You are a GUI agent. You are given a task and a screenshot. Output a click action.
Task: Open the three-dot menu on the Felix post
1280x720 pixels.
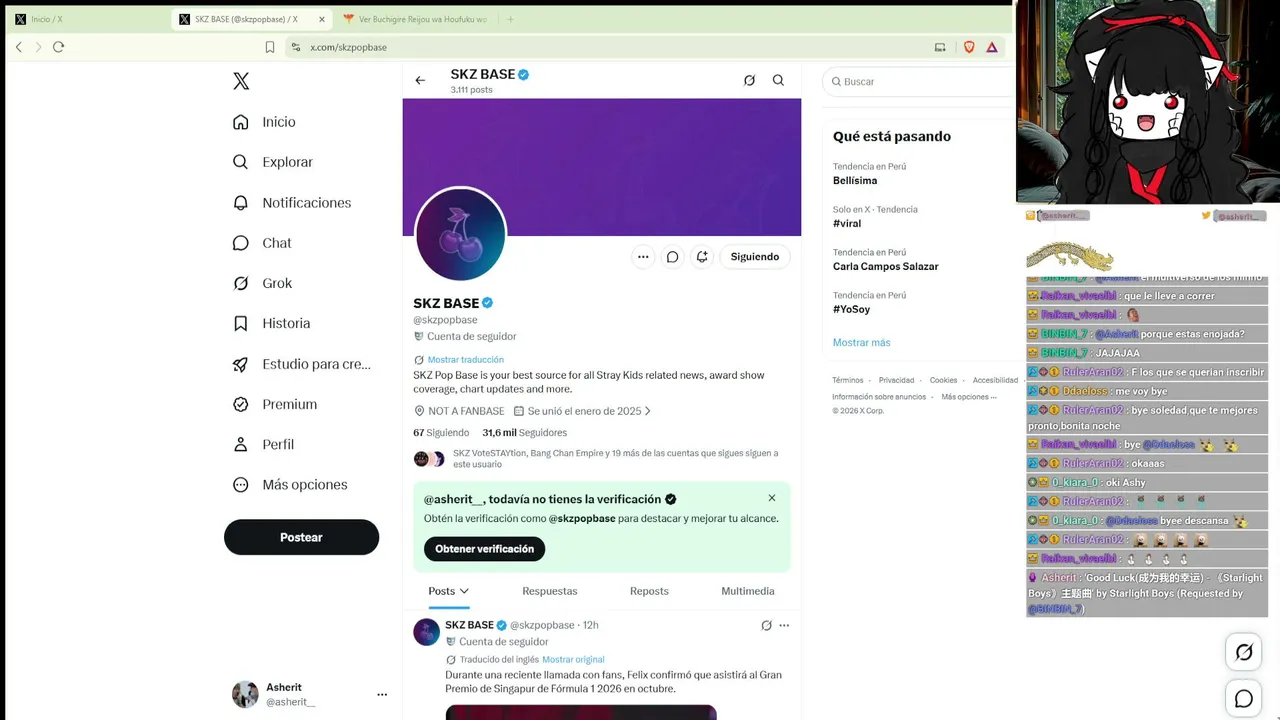pyautogui.click(x=784, y=626)
